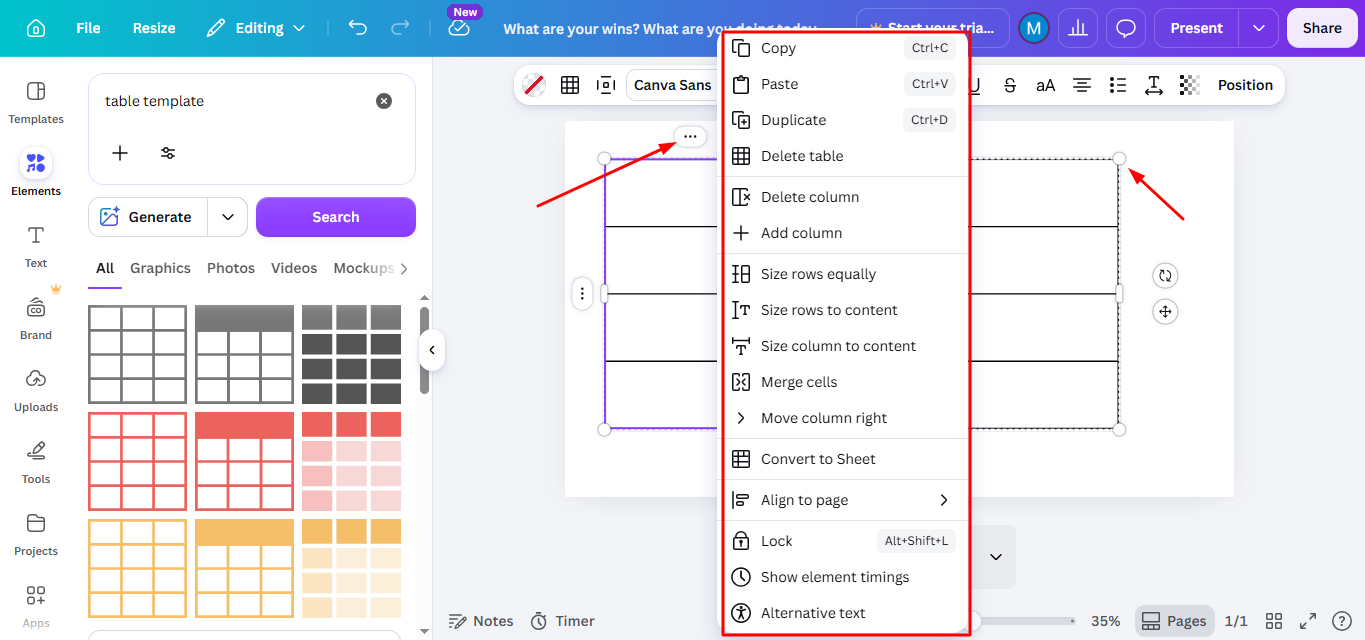Click the Position button

(x=1245, y=85)
